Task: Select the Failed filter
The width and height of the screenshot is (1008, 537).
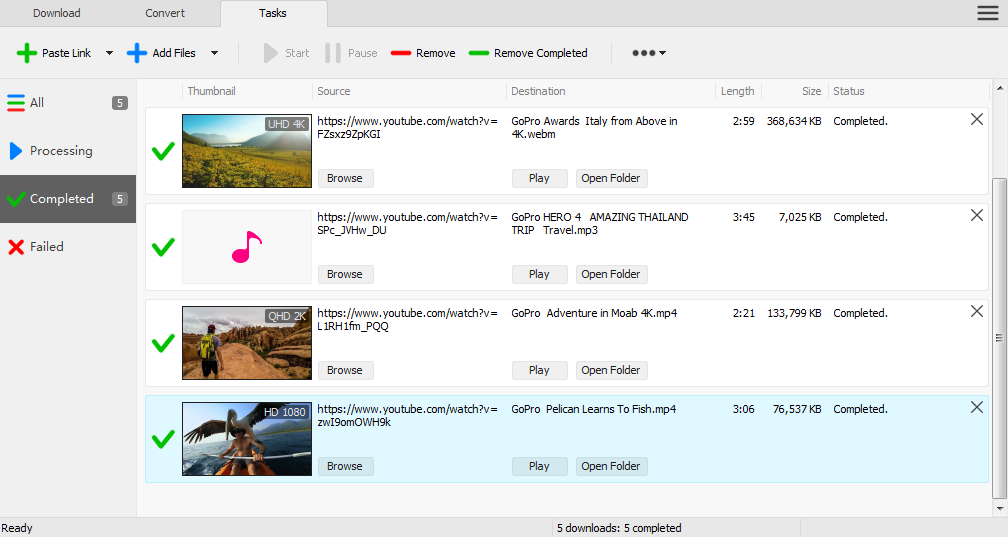Action: (x=68, y=246)
